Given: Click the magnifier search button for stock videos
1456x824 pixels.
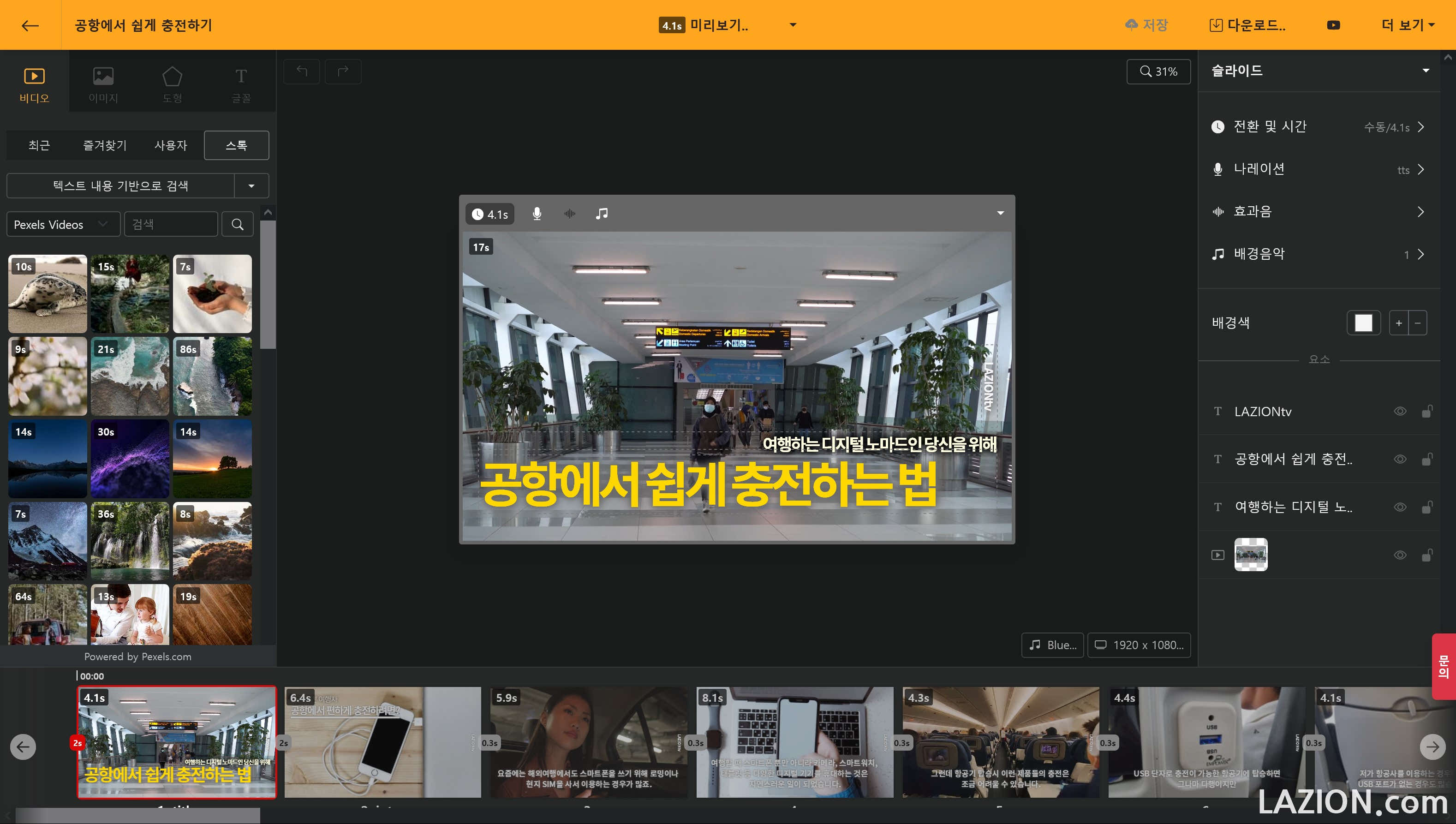Looking at the screenshot, I should pos(238,225).
